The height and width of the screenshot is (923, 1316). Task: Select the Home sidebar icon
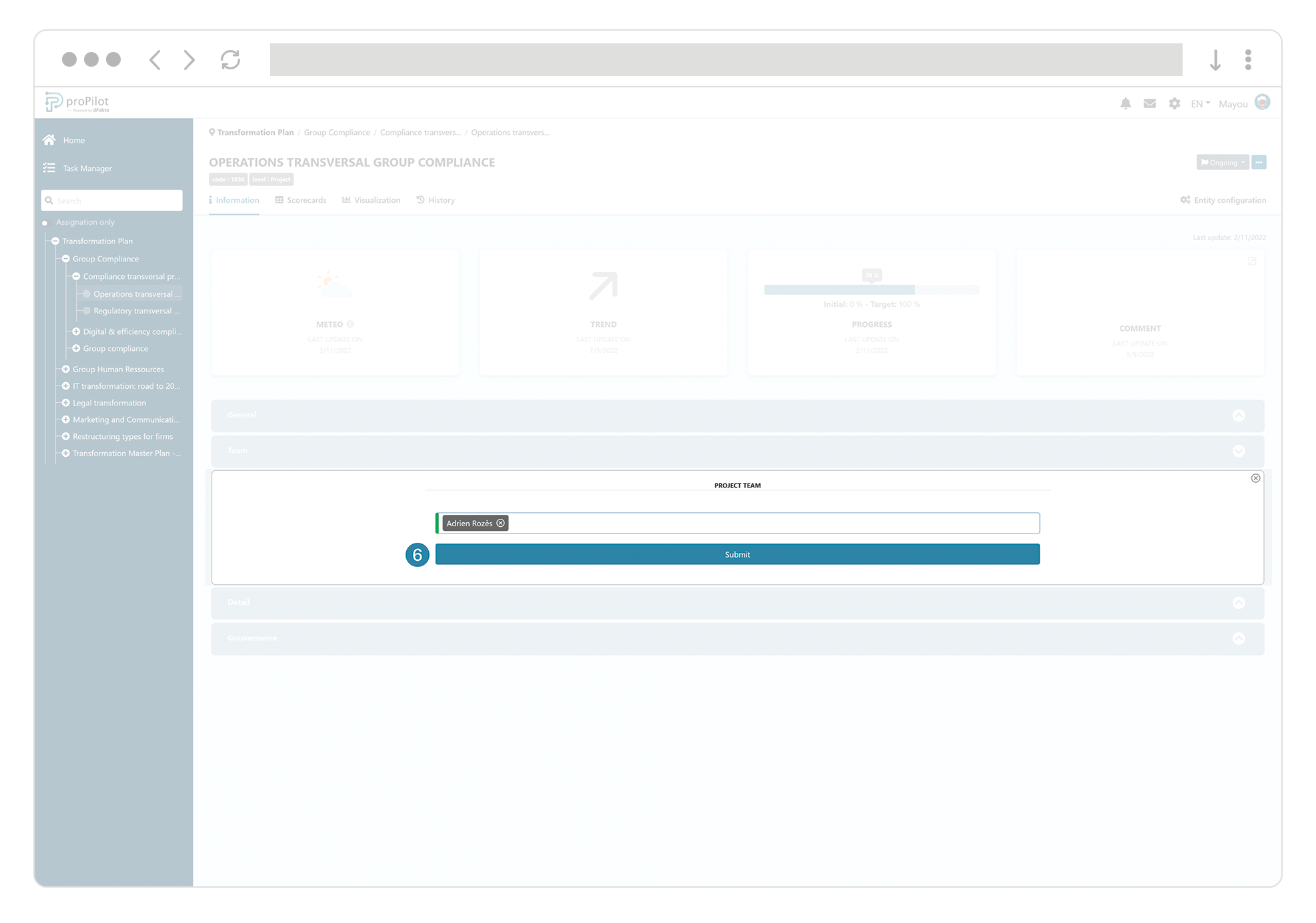[x=49, y=139]
